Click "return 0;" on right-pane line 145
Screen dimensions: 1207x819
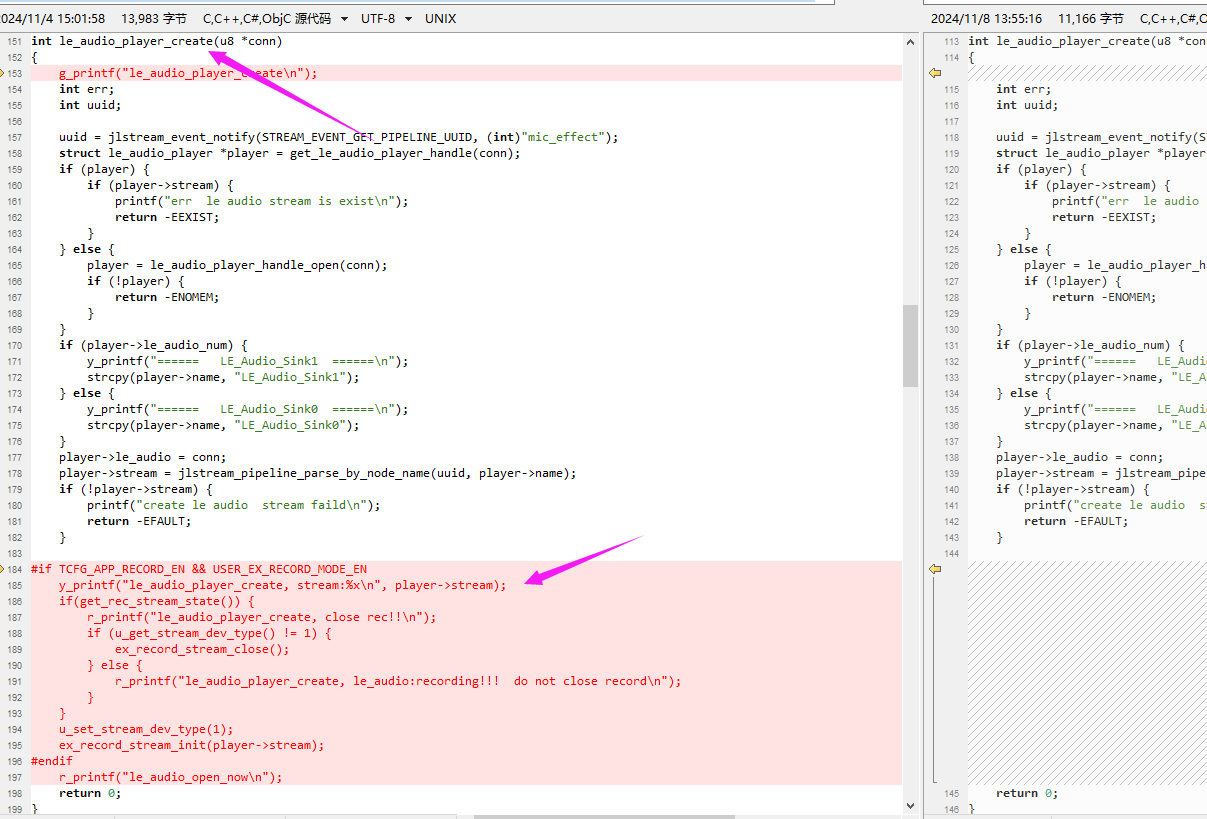[1027, 793]
